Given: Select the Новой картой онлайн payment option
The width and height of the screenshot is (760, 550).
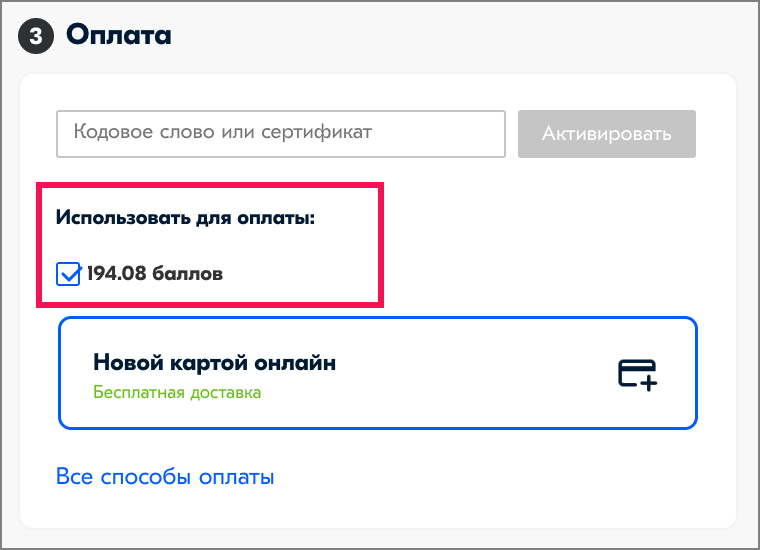Looking at the screenshot, I should click(x=378, y=373).
